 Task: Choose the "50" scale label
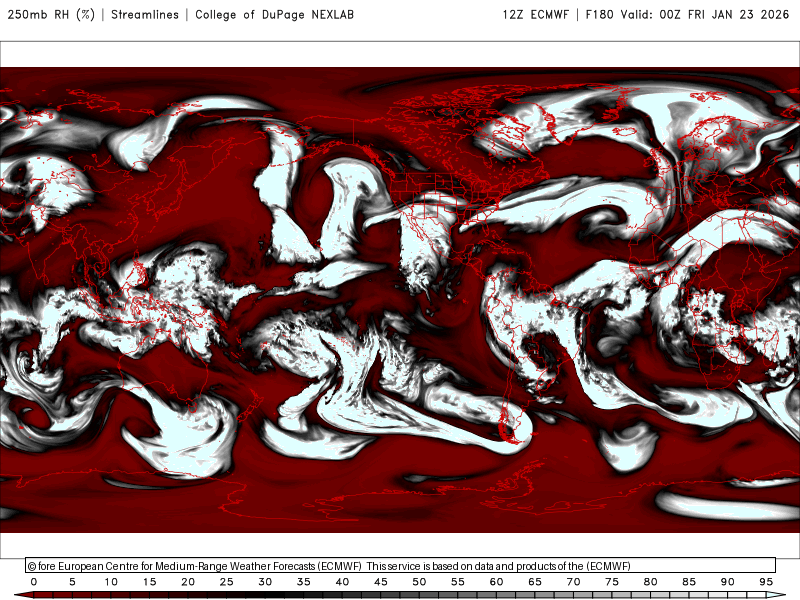(x=419, y=582)
